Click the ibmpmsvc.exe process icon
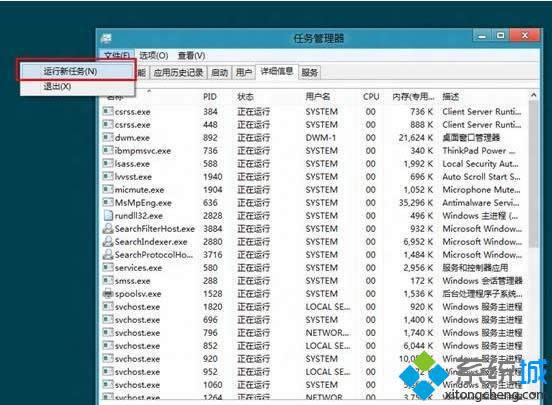This screenshot has width=552, height=405. [x=108, y=150]
